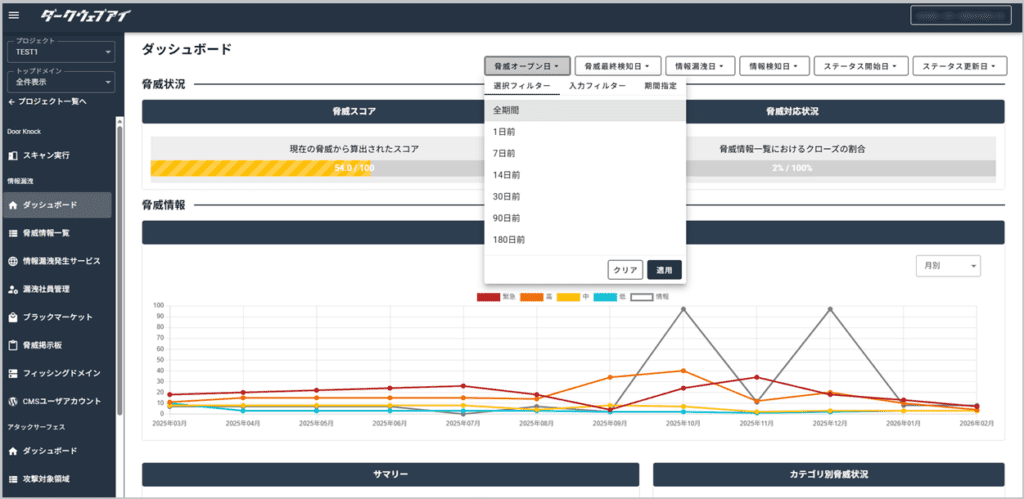
Task: Switch to the 選択フィルター tab
Action: coord(522,86)
